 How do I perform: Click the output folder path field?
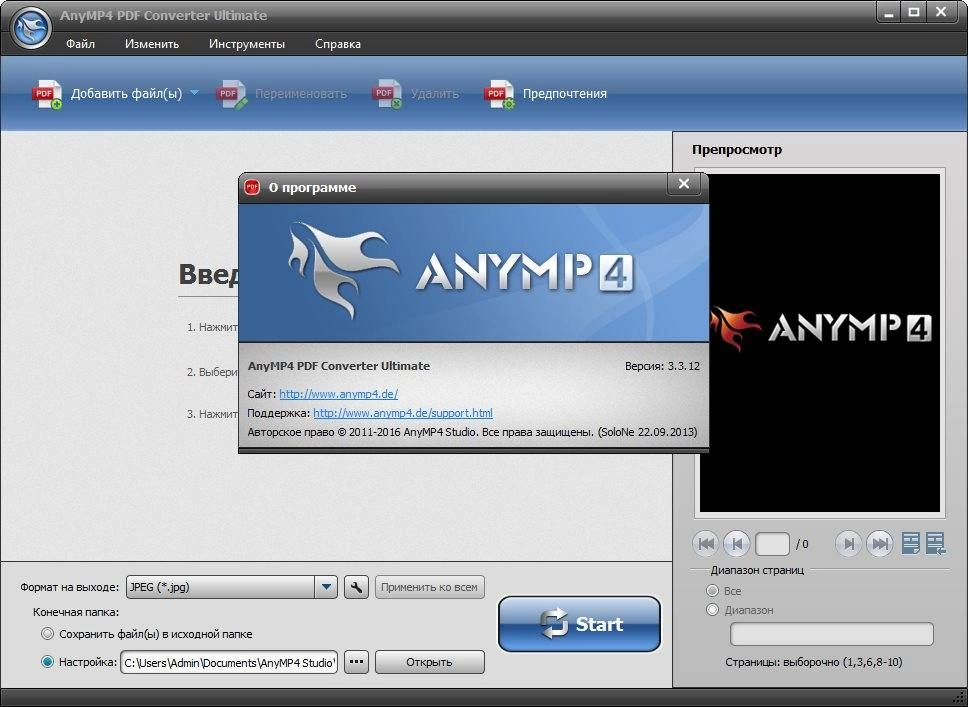click(x=229, y=663)
